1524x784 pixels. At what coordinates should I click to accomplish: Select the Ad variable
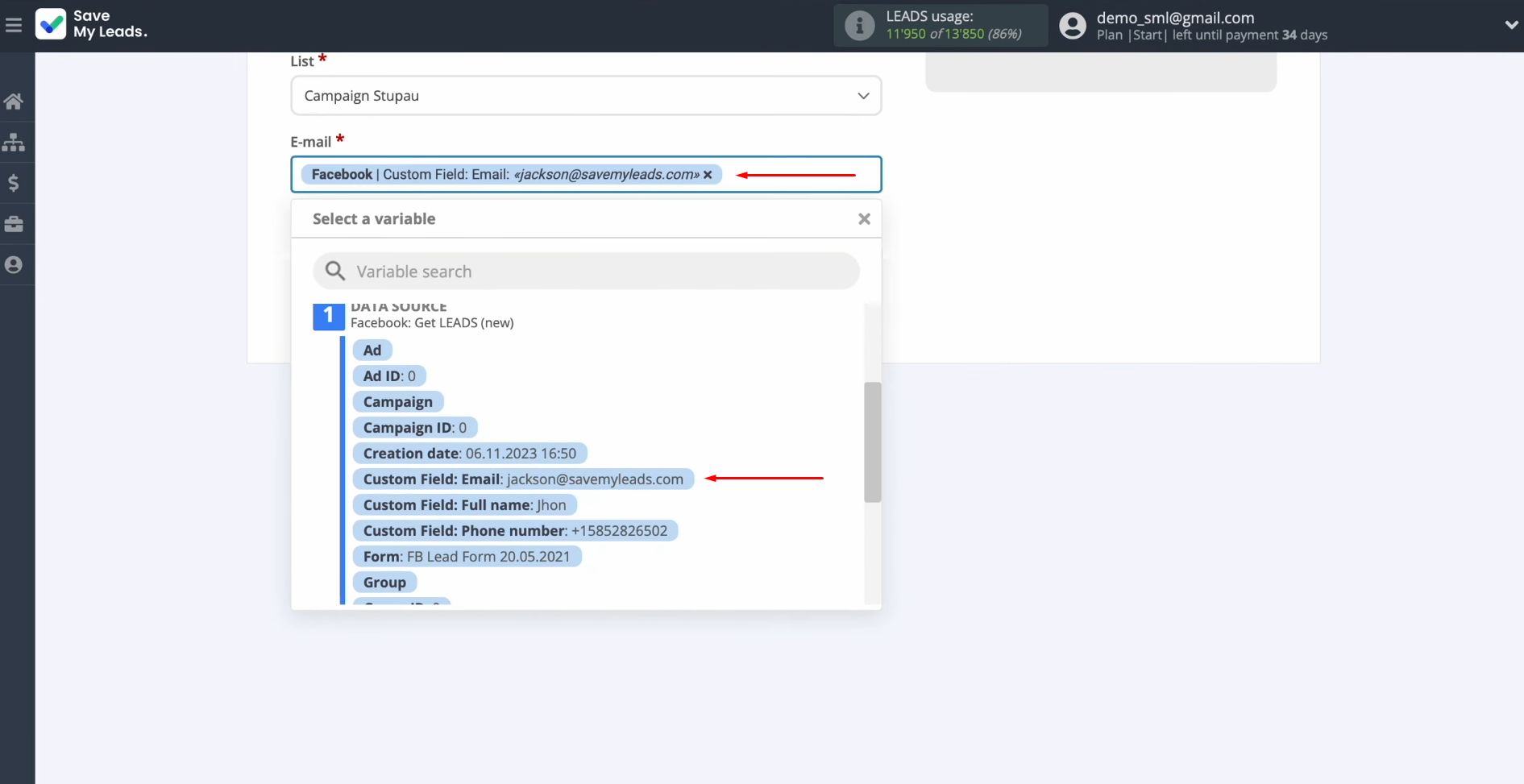pyautogui.click(x=372, y=351)
